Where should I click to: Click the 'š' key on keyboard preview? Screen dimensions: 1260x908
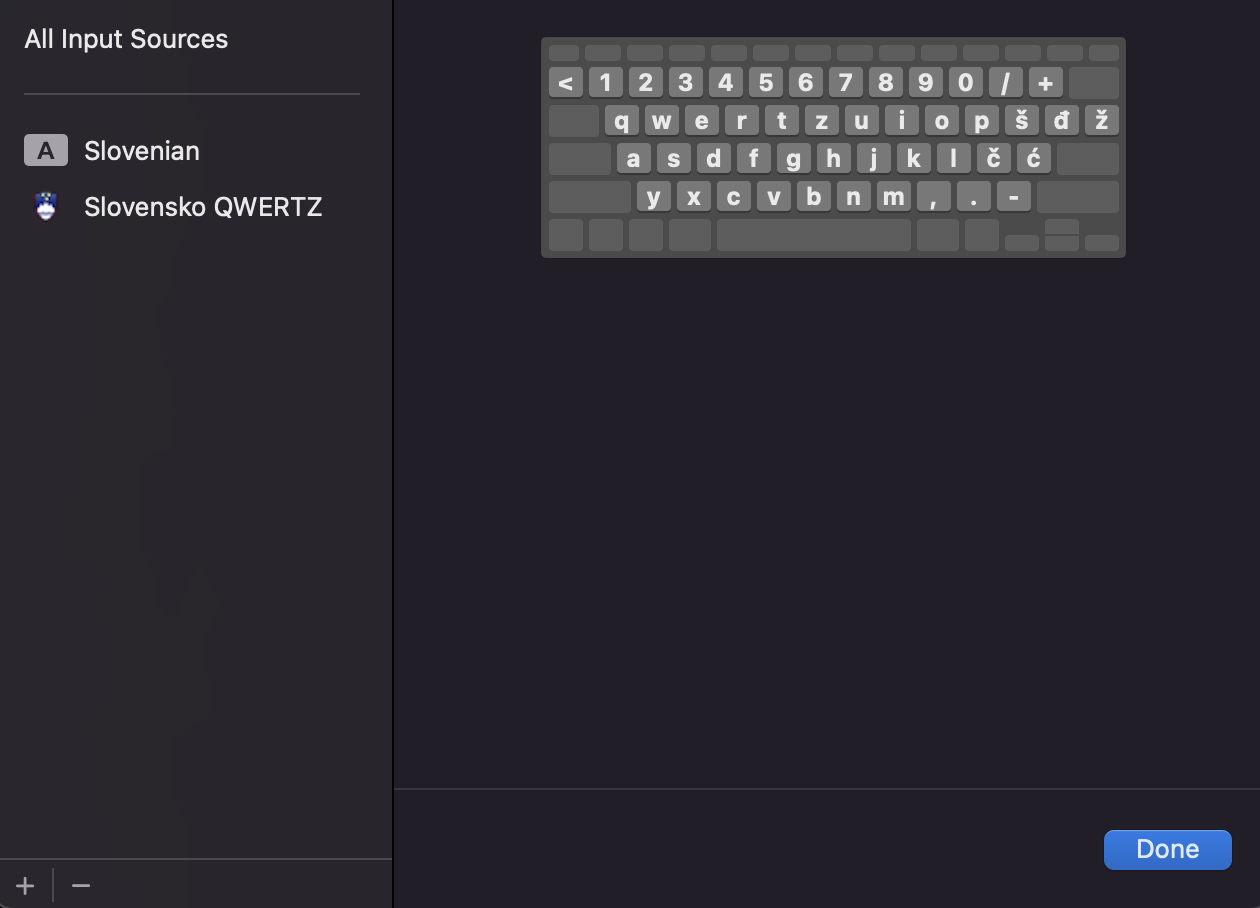pyautogui.click(x=1021, y=121)
